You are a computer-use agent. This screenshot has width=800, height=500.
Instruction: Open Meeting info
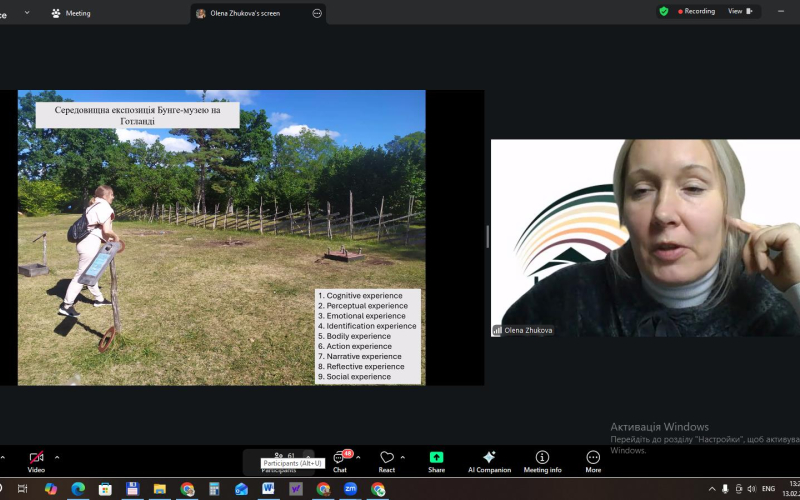point(542,460)
